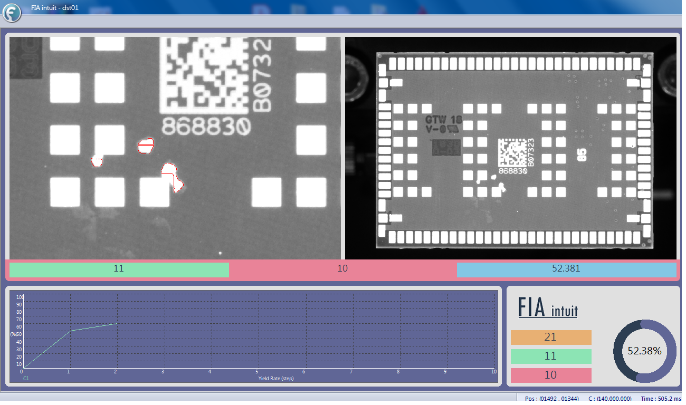Click the blue bar showing 52.381
Screen dimensions: 686x405
click(x=566, y=269)
